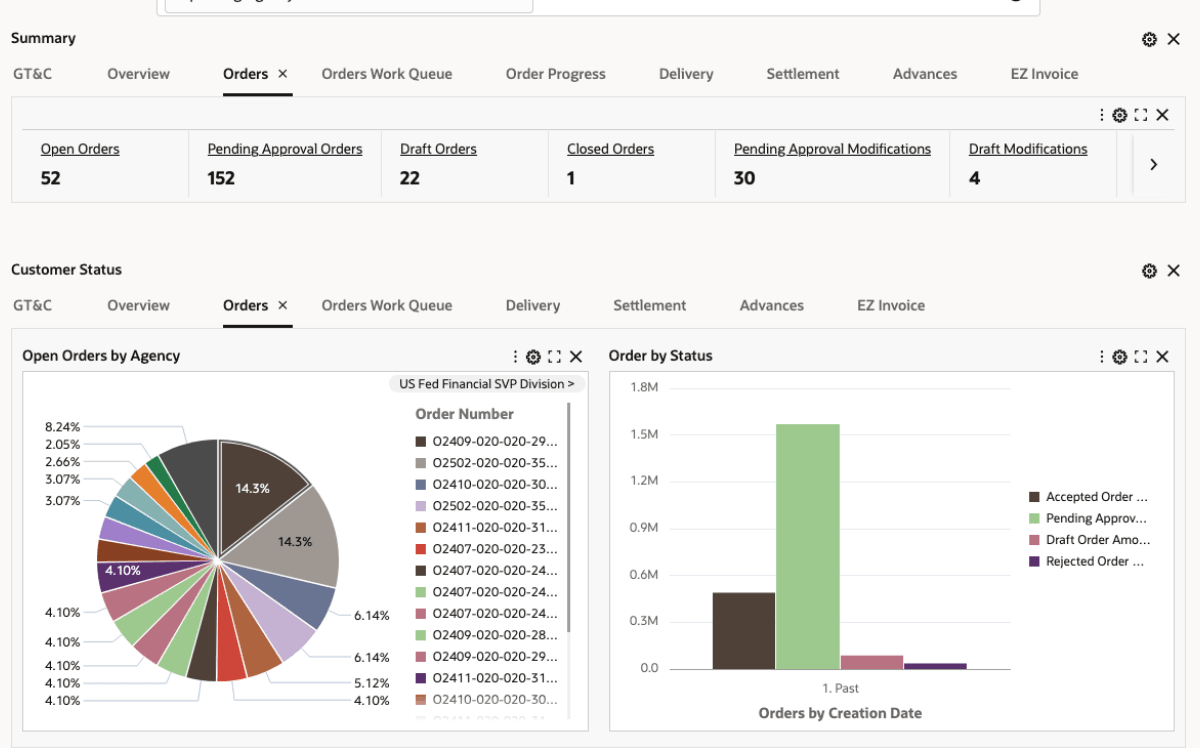The width and height of the screenshot is (1201, 748).
Task: Click US Fed Financial SVP Division breadcrumb
Action: (487, 384)
